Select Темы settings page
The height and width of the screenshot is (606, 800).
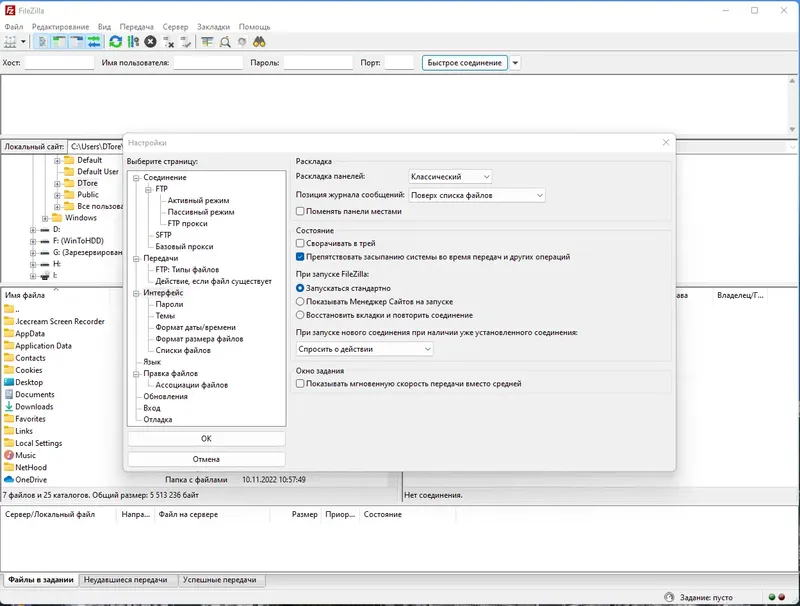coord(165,316)
